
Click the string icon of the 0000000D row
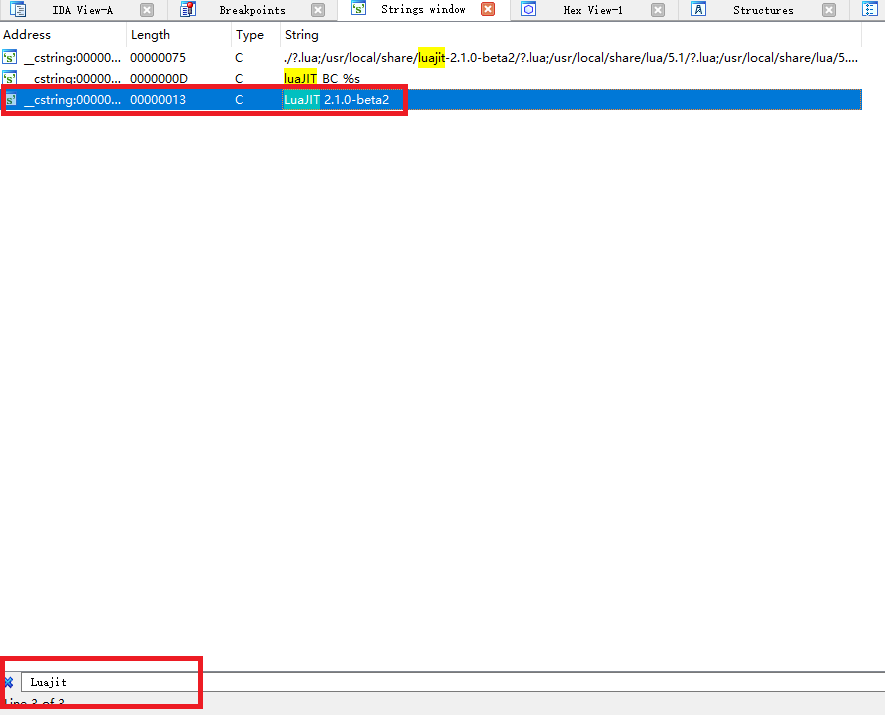(x=10, y=78)
